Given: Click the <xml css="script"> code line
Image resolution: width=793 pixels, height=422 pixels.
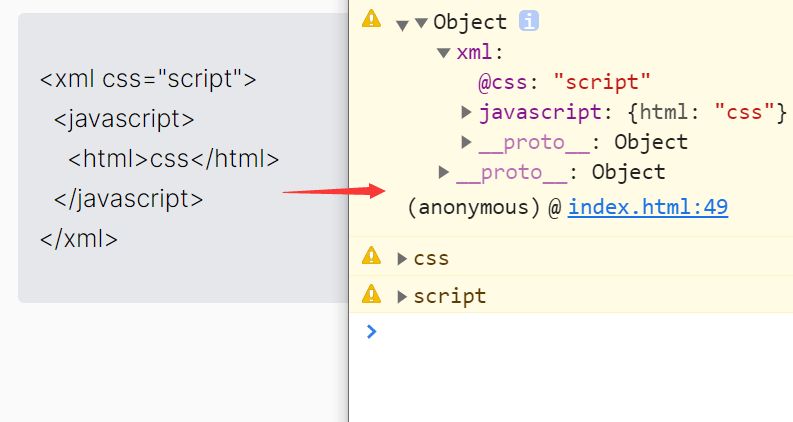Looking at the screenshot, I should tap(148, 79).
